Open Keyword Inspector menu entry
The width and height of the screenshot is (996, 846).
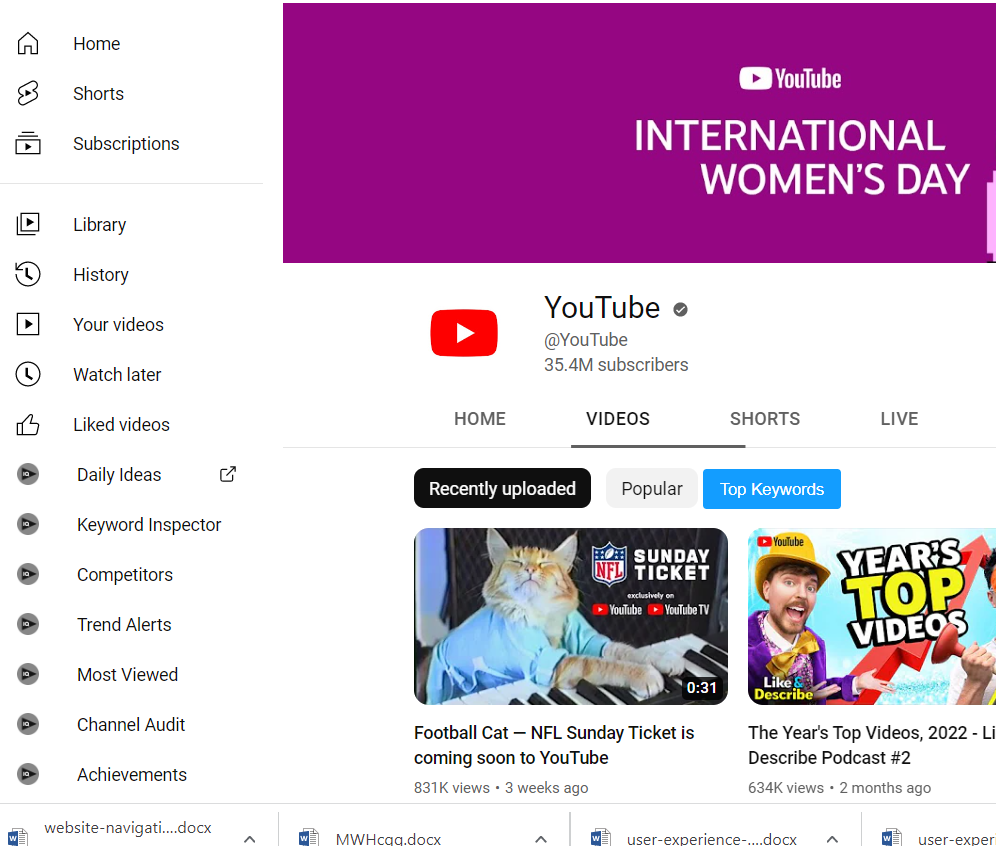[x=149, y=525]
